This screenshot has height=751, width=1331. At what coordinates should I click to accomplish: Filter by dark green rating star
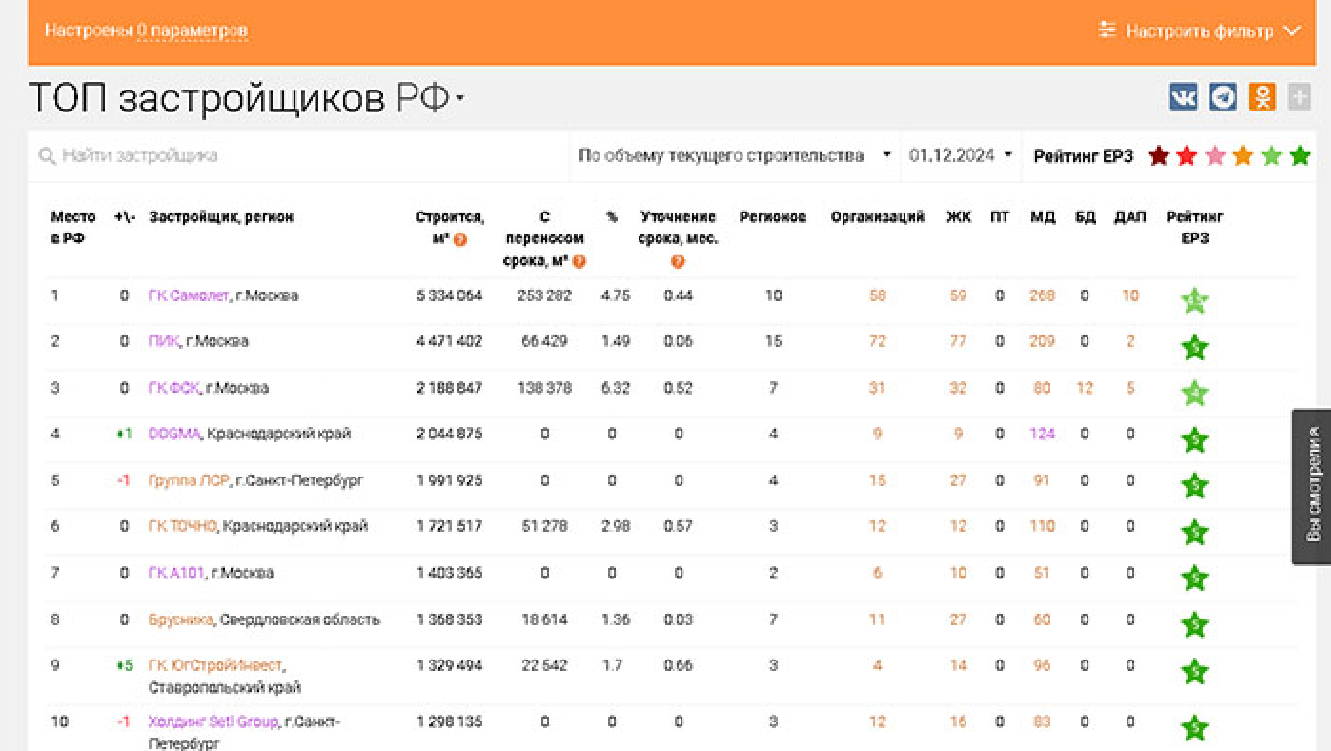[x=1299, y=155]
